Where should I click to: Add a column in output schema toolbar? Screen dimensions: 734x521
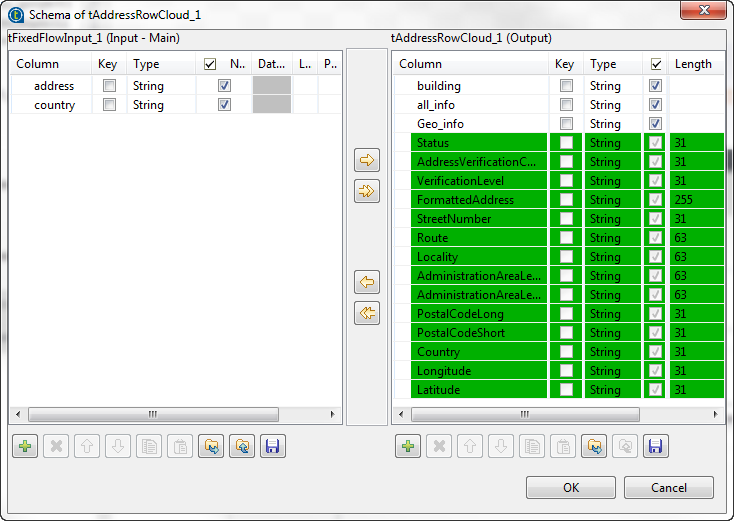[408, 446]
